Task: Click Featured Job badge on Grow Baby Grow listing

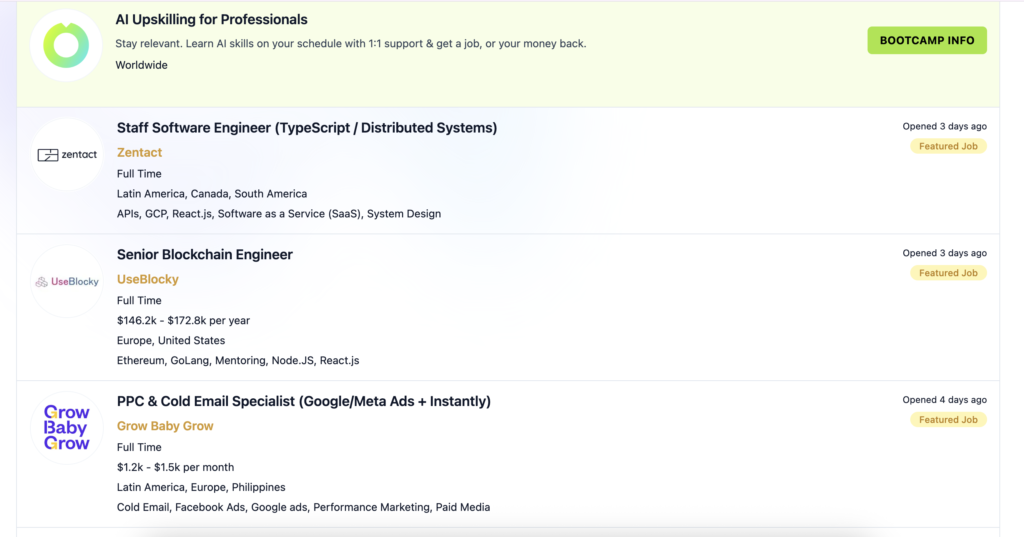Action: click(948, 419)
